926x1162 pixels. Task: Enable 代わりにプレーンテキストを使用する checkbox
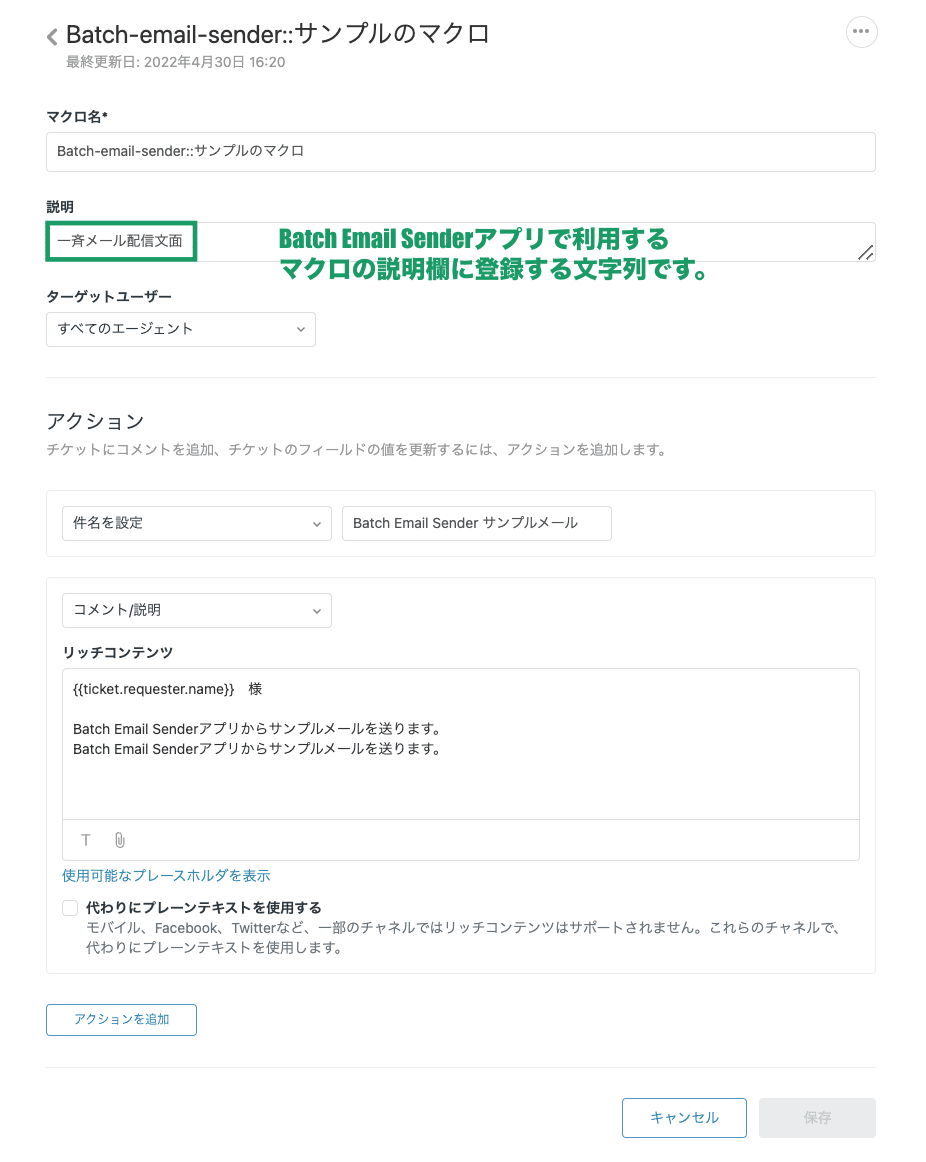(x=70, y=907)
